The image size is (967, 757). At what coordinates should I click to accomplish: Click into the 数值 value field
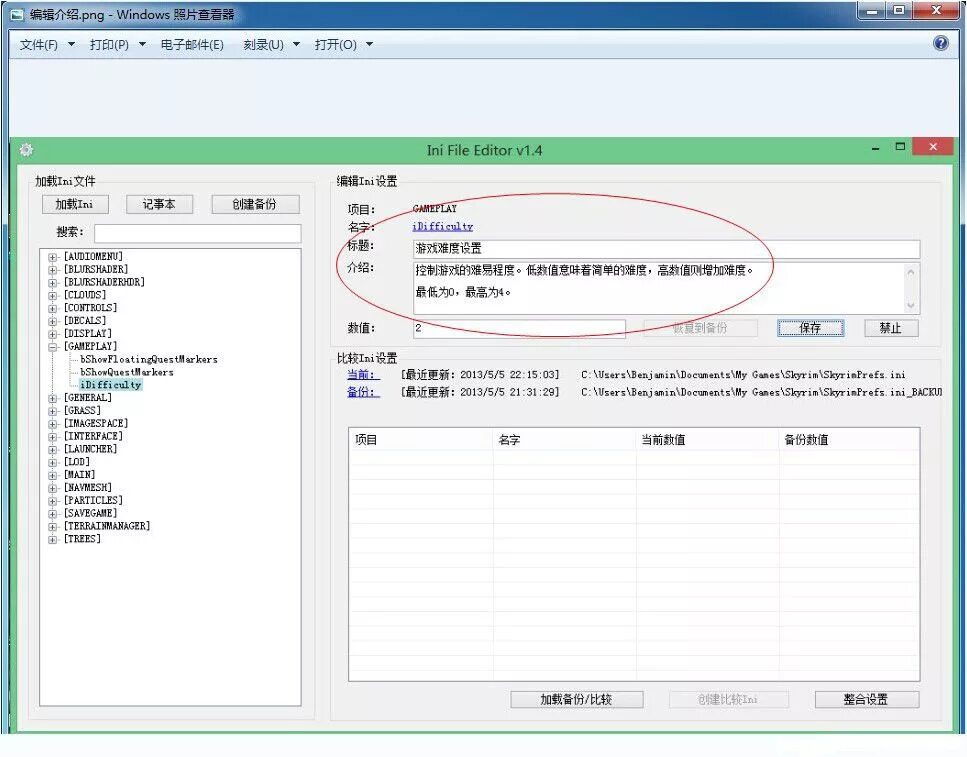[519, 328]
